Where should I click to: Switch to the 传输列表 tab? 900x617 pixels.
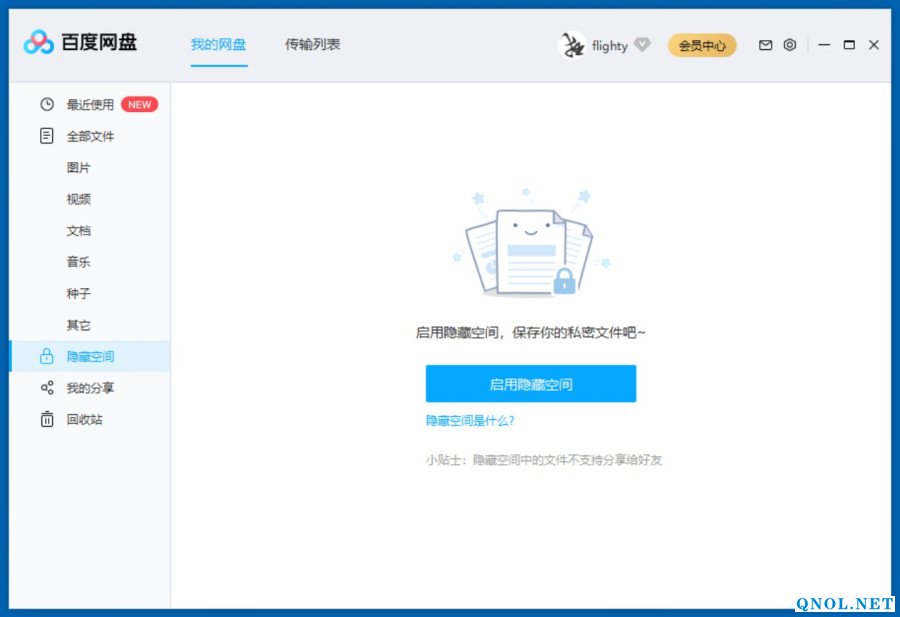(313, 44)
